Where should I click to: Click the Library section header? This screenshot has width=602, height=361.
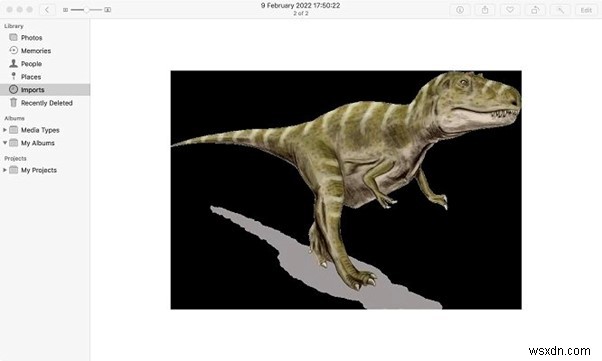14,26
